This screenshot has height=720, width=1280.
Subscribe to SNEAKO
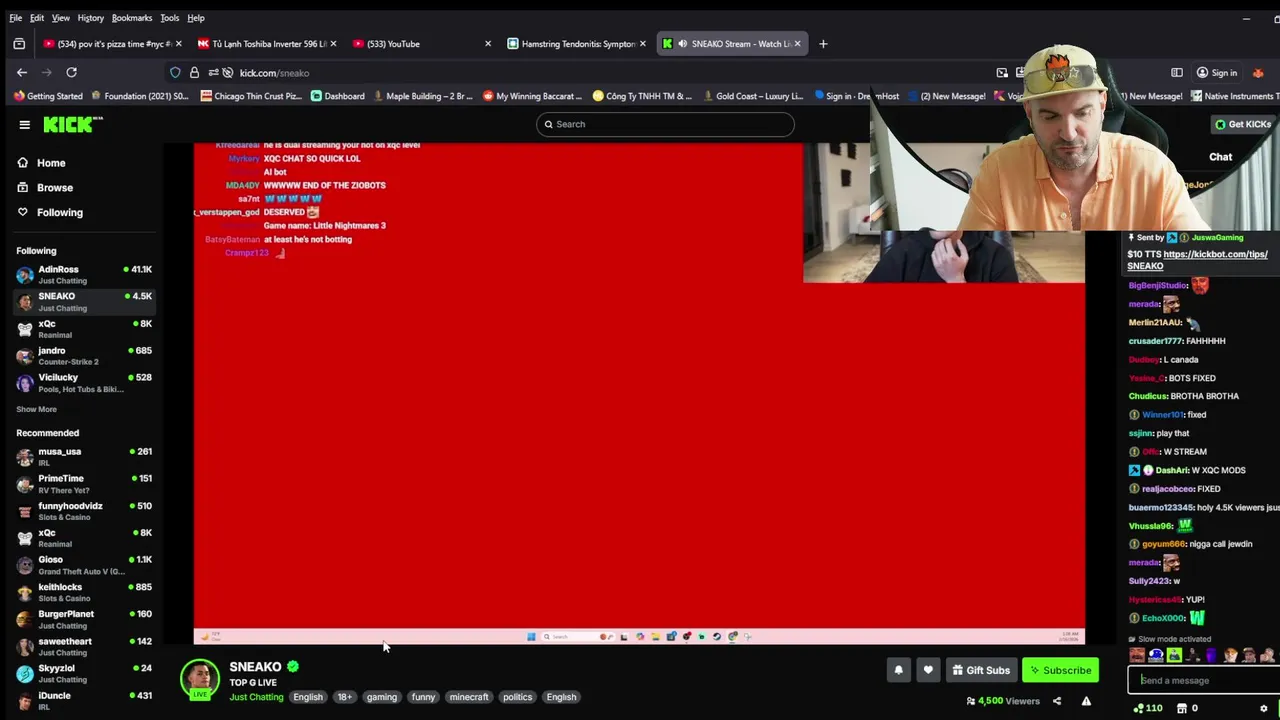(1060, 670)
